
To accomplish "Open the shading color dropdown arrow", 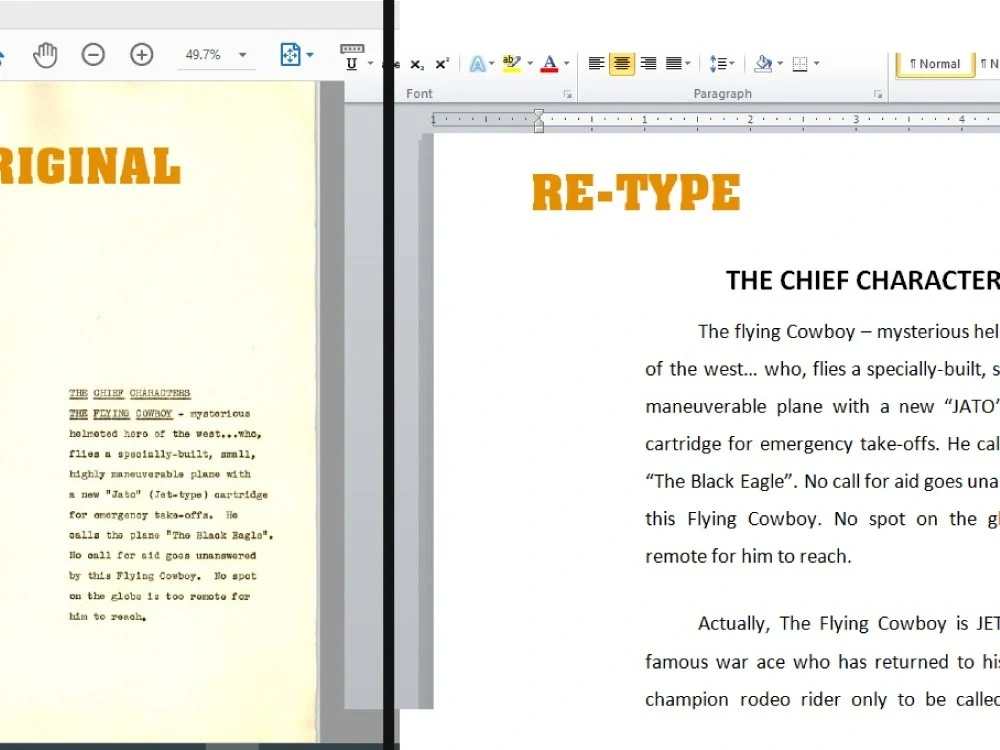I will coord(780,63).
